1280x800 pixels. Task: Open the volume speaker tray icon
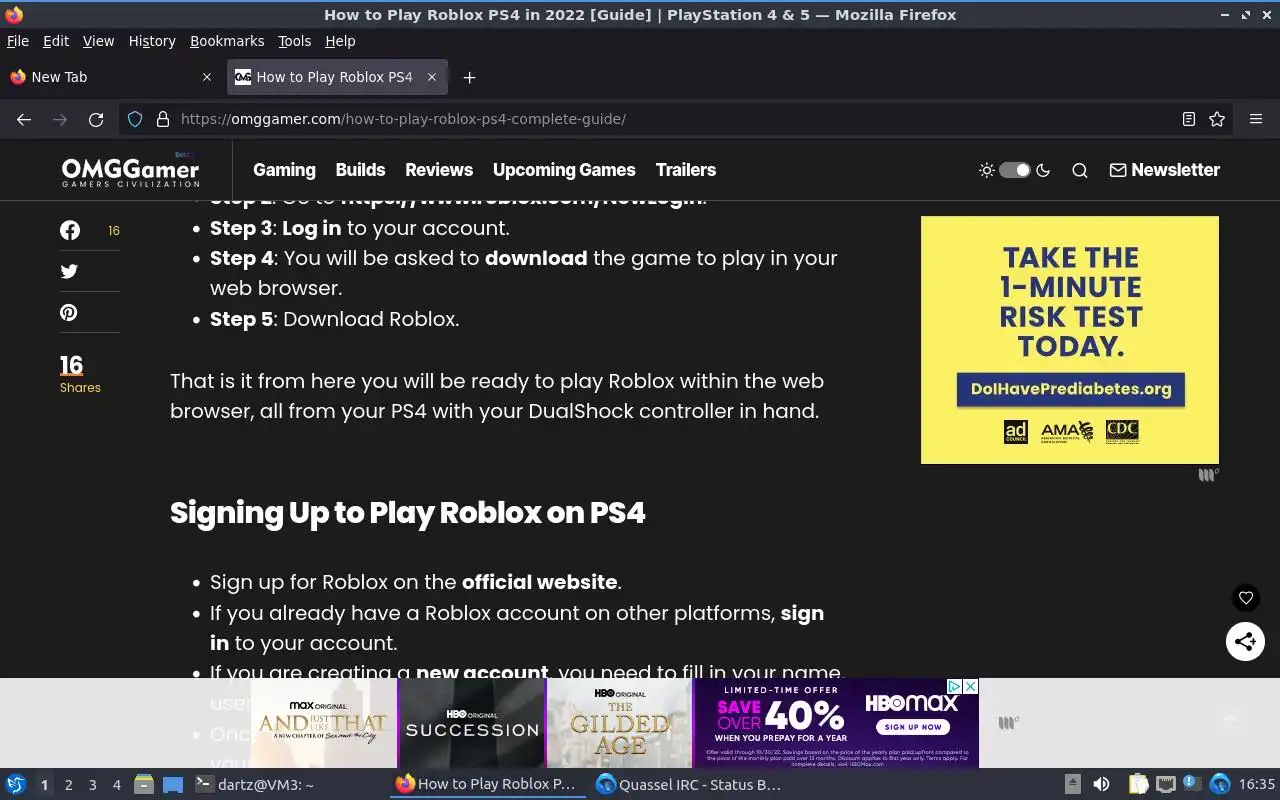click(x=1101, y=784)
